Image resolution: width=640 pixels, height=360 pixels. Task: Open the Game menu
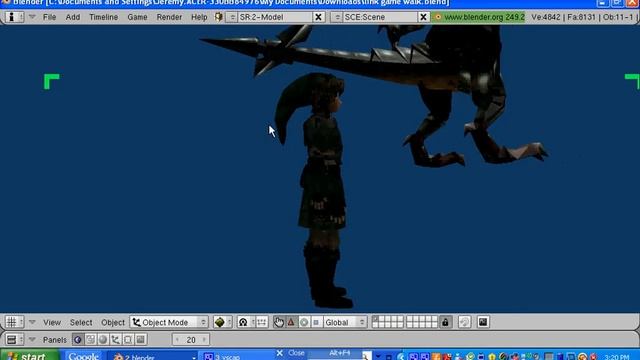tap(137, 17)
